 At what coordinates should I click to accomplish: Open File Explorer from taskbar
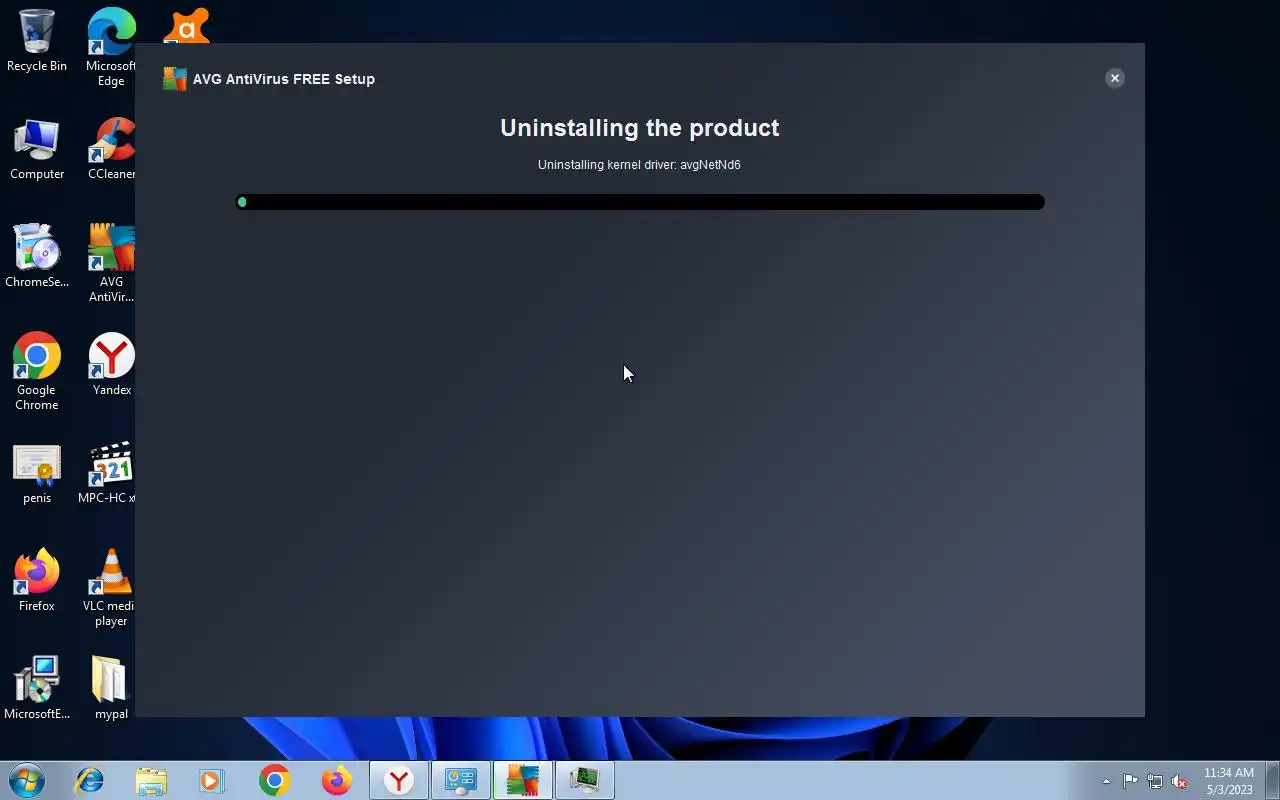(x=151, y=780)
